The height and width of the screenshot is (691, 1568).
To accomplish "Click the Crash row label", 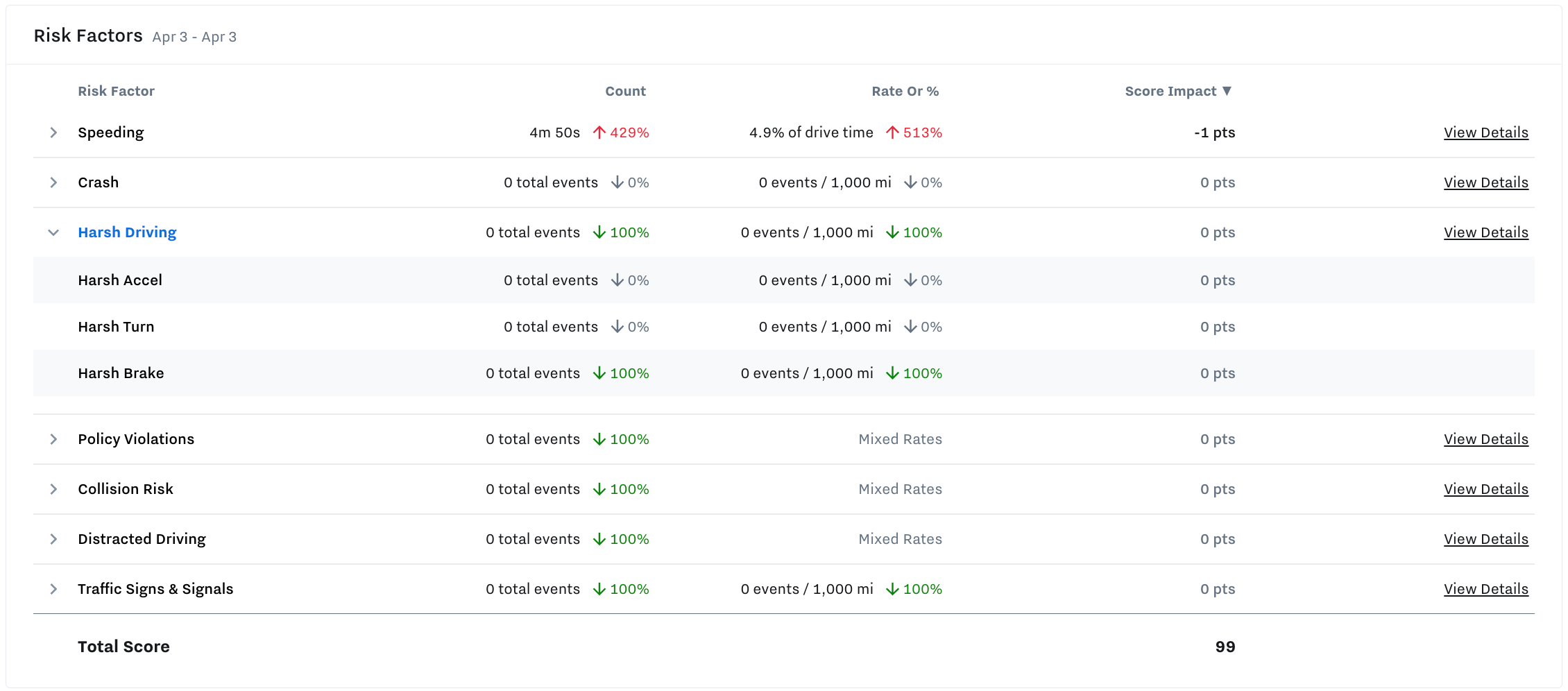I will [98, 182].
